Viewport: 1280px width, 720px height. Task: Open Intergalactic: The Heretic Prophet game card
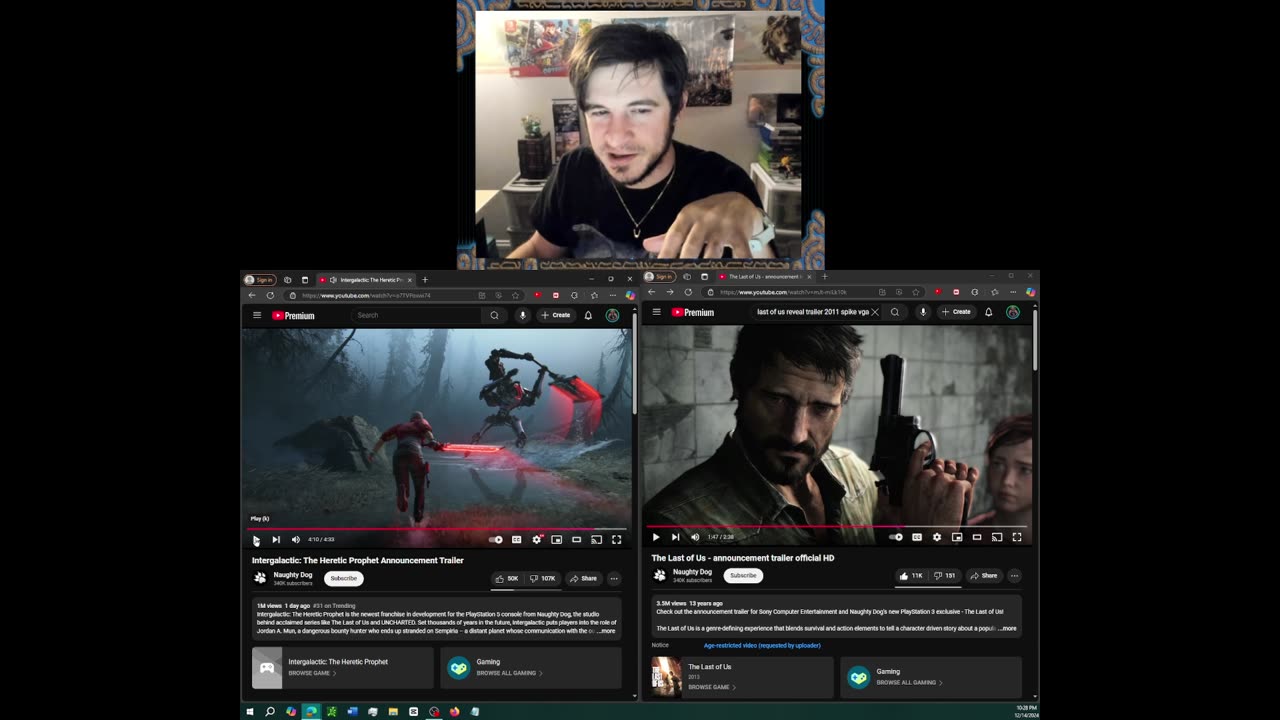pyautogui.click(x=343, y=668)
